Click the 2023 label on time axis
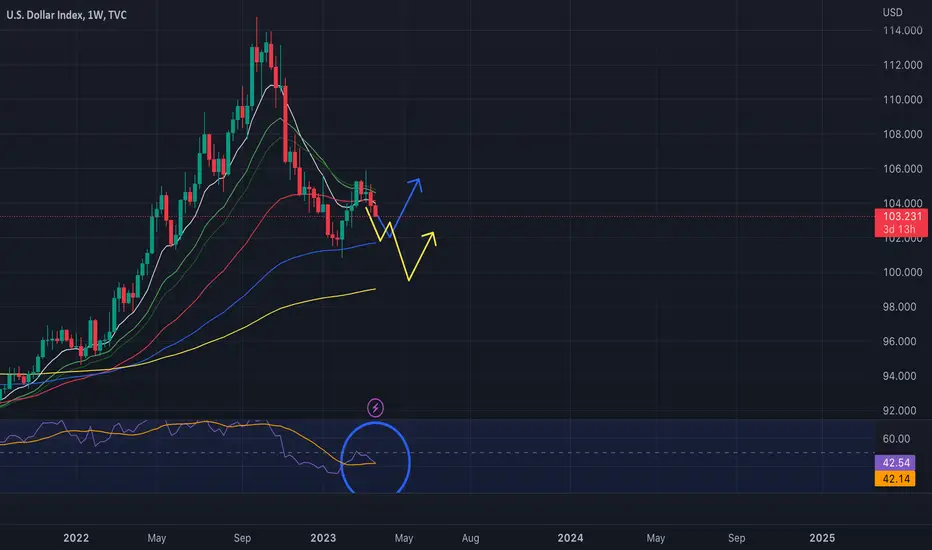 click(x=323, y=538)
